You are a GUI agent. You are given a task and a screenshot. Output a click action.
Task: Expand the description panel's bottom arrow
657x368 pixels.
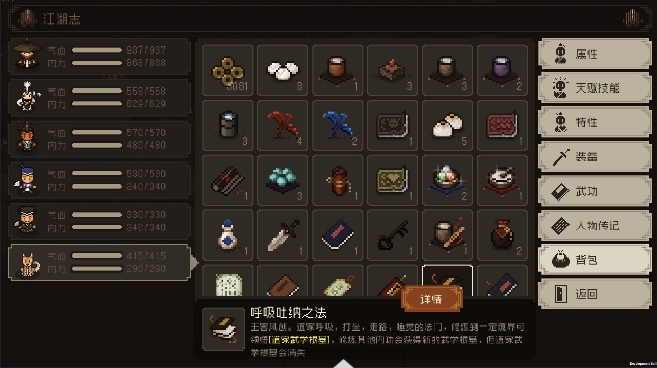[x=344, y=363]
